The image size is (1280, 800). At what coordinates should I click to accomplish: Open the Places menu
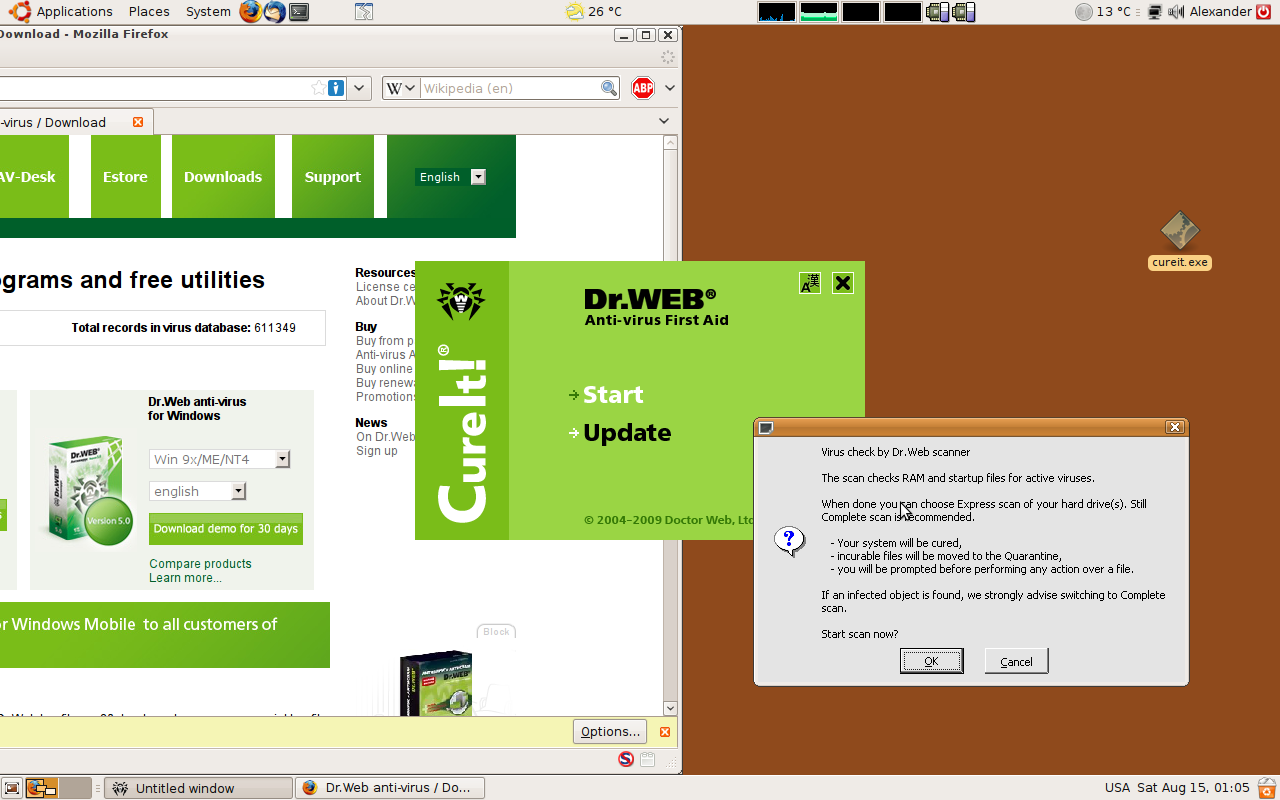[x=149, y=12]
